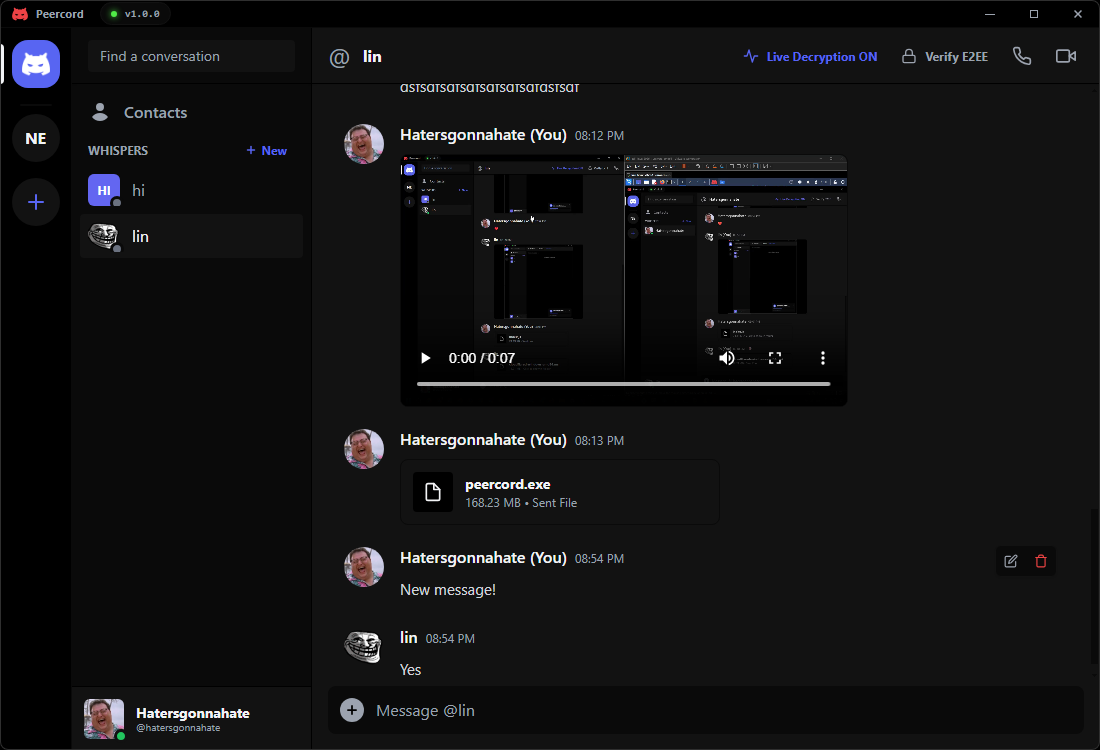Screen dimensions: 1100x750
Task: Click the 'New message!' text
Action: pos(448,590)
